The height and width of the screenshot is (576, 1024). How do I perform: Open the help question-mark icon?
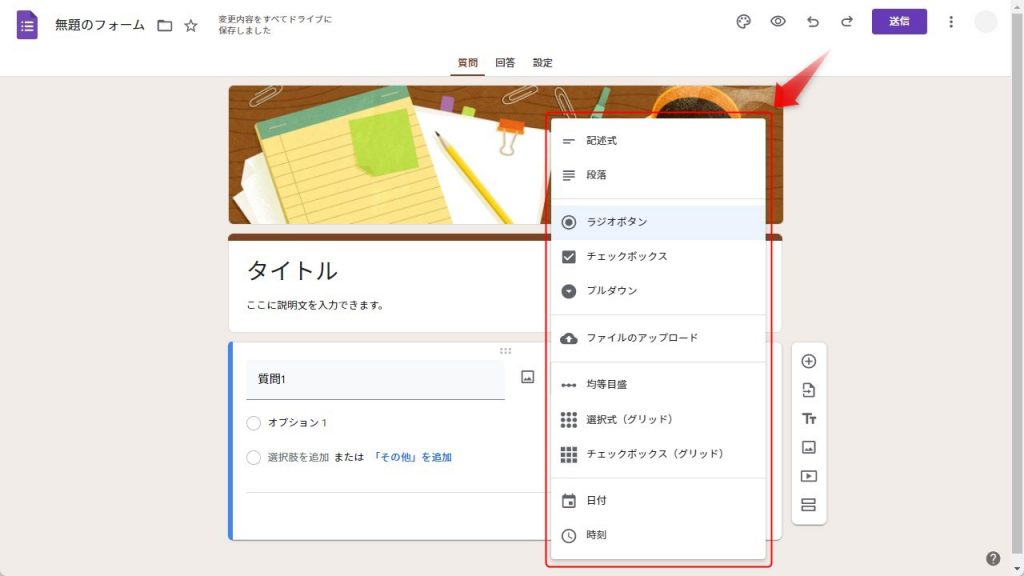pyautogui.click(x=993, y=558)
